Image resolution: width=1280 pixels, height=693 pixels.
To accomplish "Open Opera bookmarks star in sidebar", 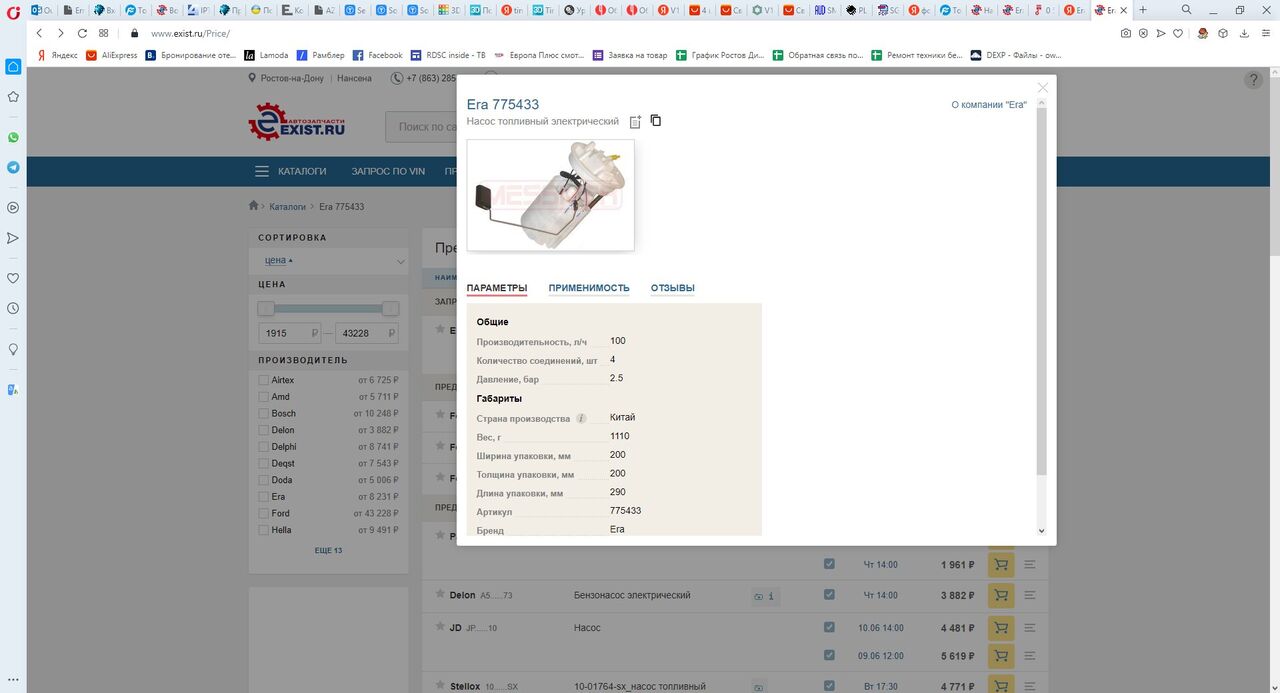I will pos(13,97).
